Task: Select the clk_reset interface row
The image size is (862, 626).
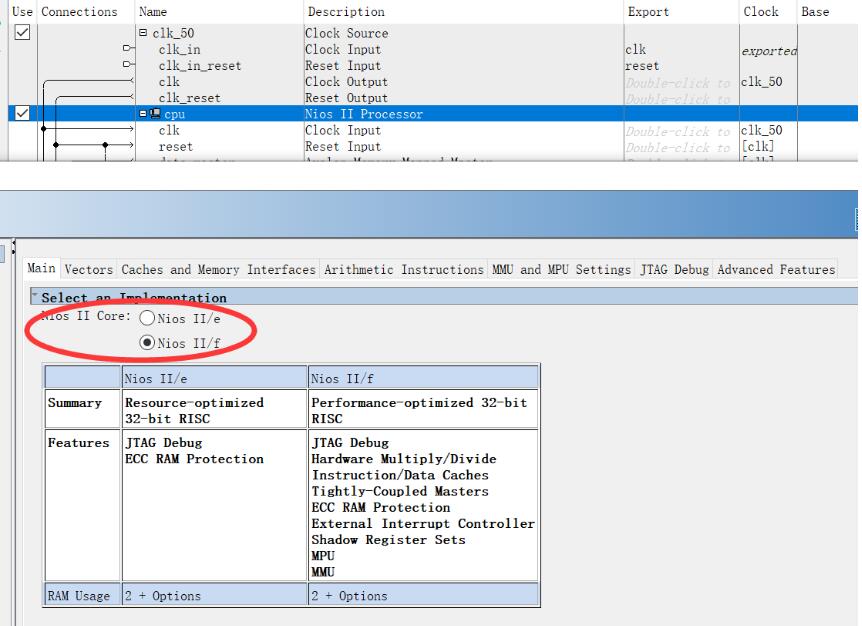Action: [190, 98]
